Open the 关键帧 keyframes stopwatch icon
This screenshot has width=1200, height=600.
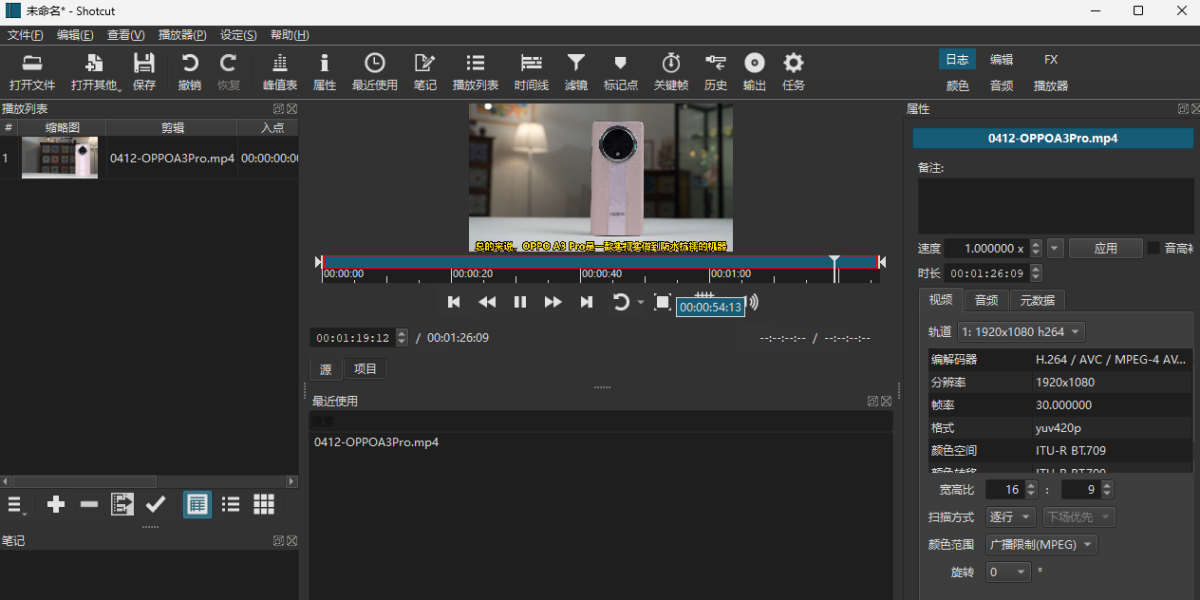click(671, 72)
